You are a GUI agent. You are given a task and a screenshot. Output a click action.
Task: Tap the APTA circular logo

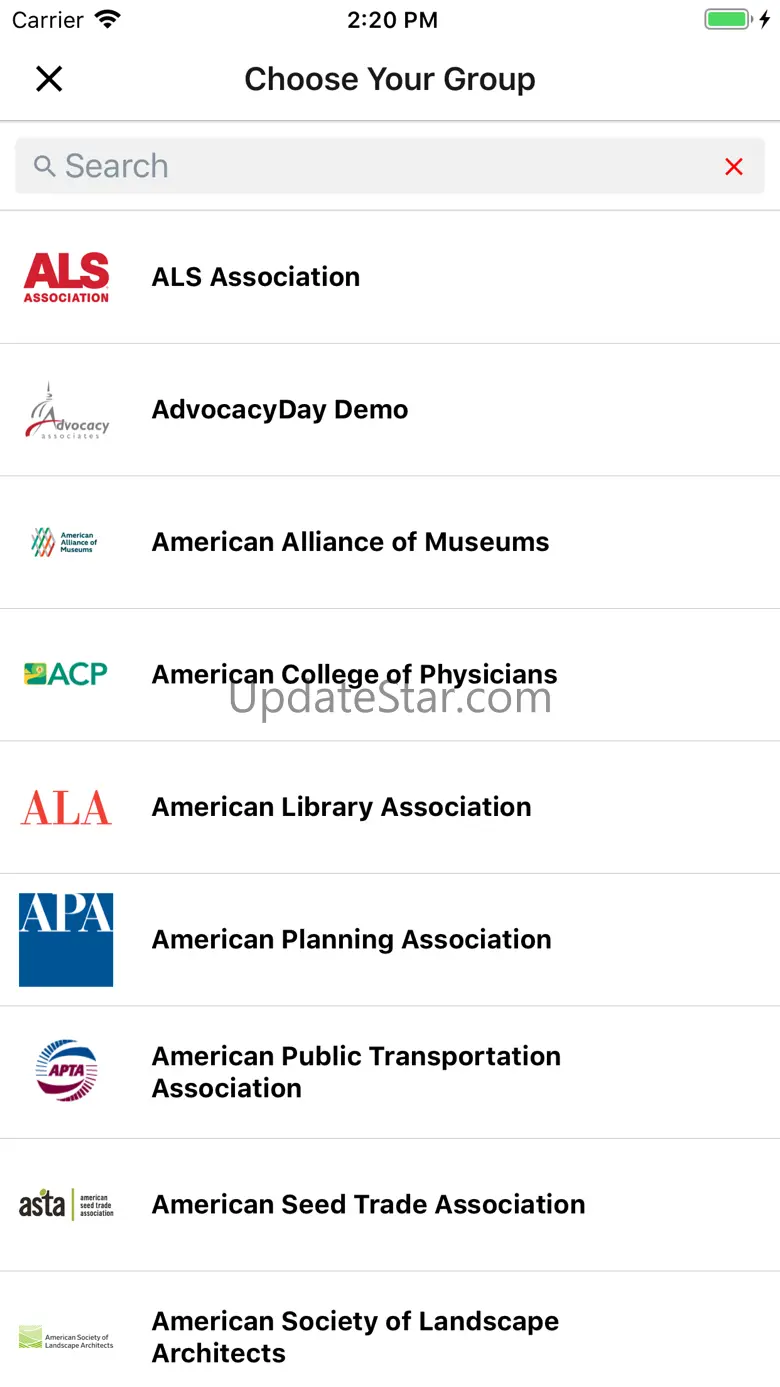pyautogui.click(x=66, y=1071)
